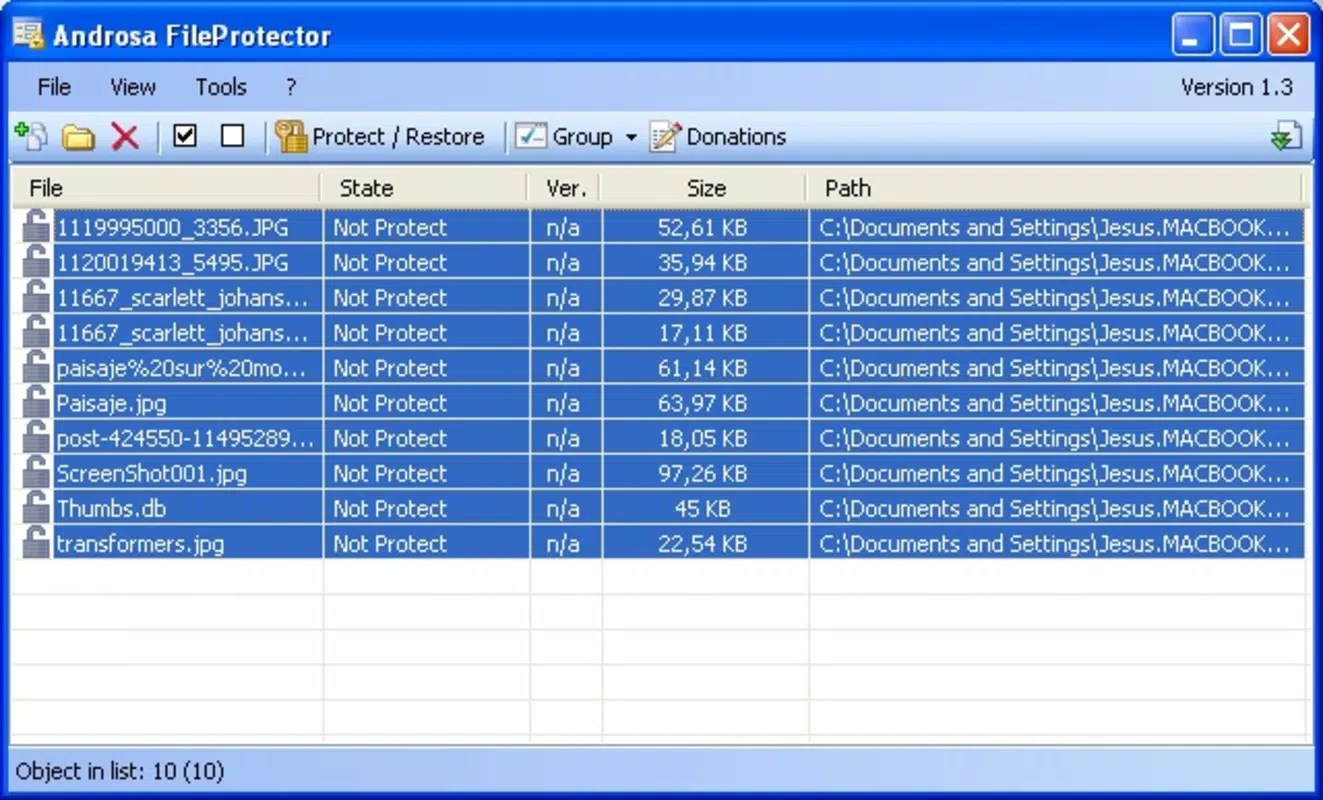Viewport: 1323px width, 800px height.
Task: Click the Add files icon with green plus
Action: click(x=31, y=136)
